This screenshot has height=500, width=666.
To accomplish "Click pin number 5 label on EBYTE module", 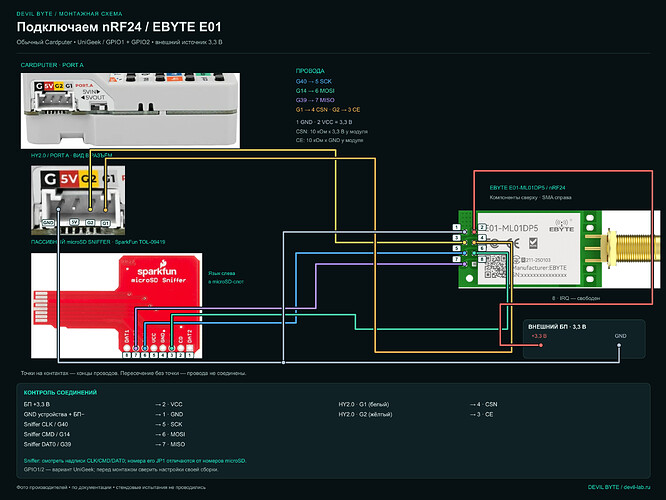I will (x=457, y=248).
